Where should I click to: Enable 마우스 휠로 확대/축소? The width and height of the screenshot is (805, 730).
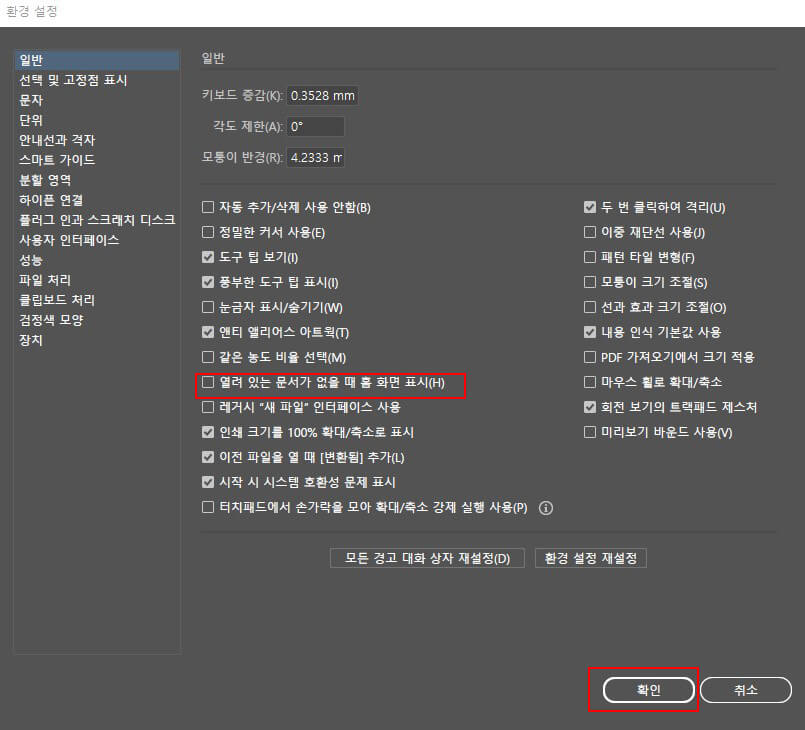pyautogui.click(x=590, y=382)
